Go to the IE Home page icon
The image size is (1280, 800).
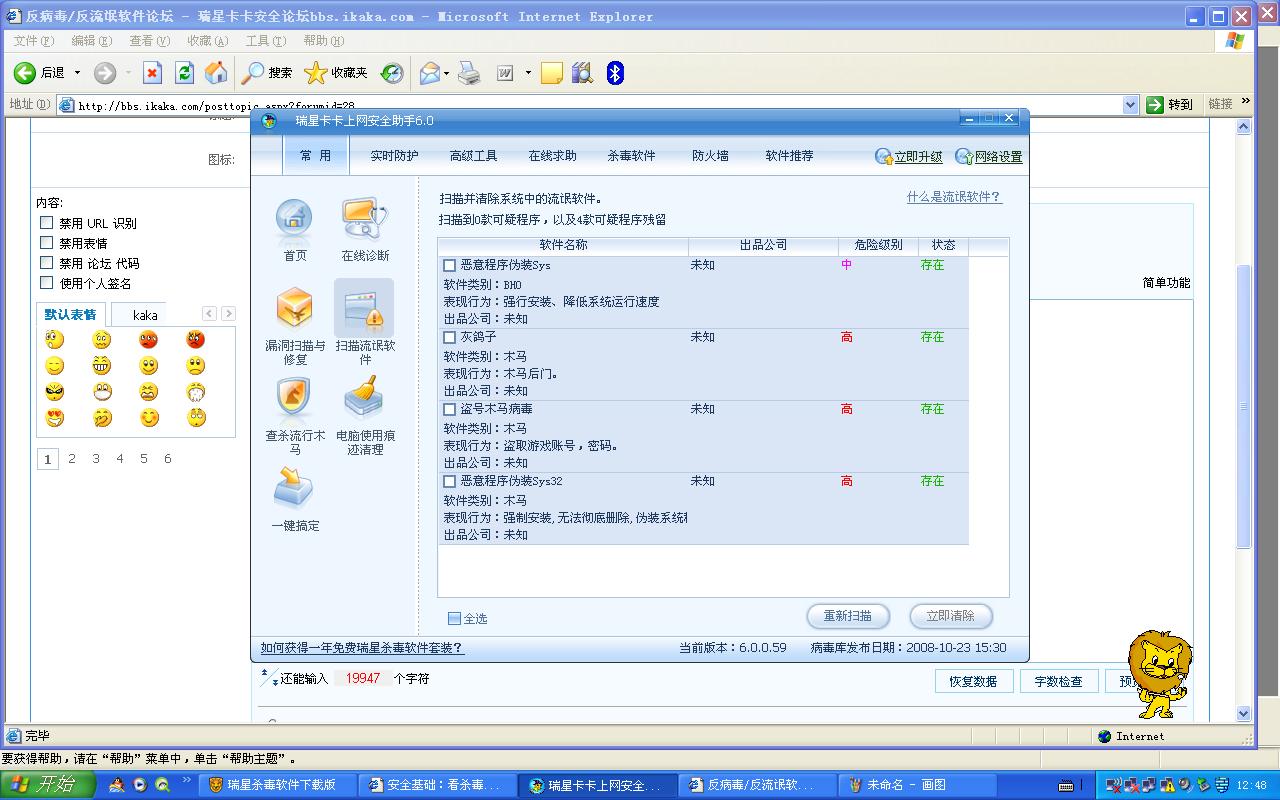(216, 73)
